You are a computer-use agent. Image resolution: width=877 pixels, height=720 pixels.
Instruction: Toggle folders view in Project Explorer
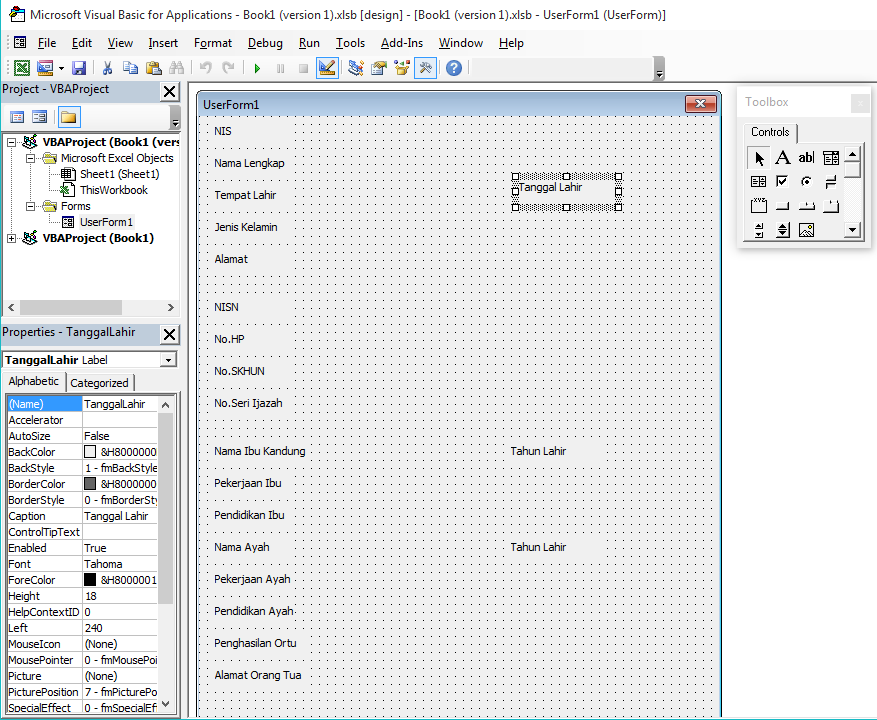(67, 116)
